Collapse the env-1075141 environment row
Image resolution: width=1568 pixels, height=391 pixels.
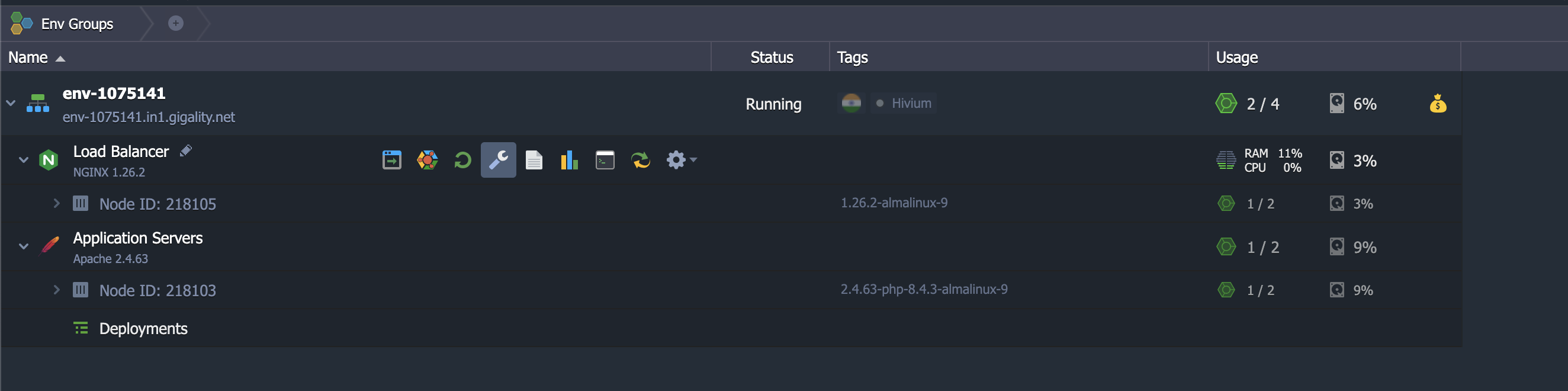pyautogui.click(x=11, y=103)
